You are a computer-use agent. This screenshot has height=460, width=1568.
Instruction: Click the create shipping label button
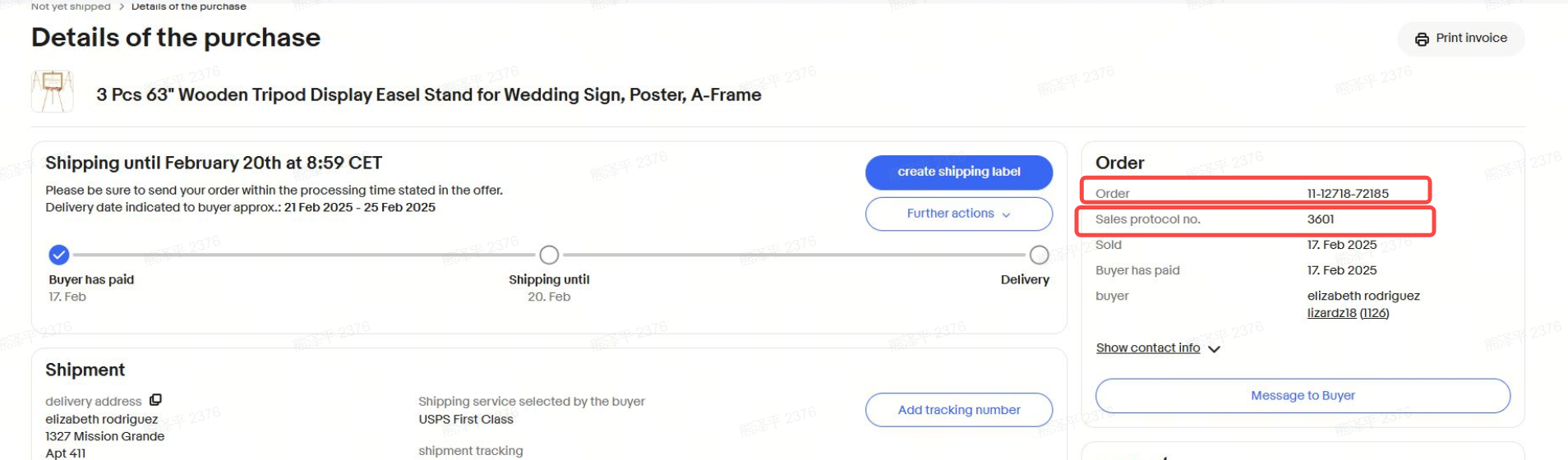958,172
